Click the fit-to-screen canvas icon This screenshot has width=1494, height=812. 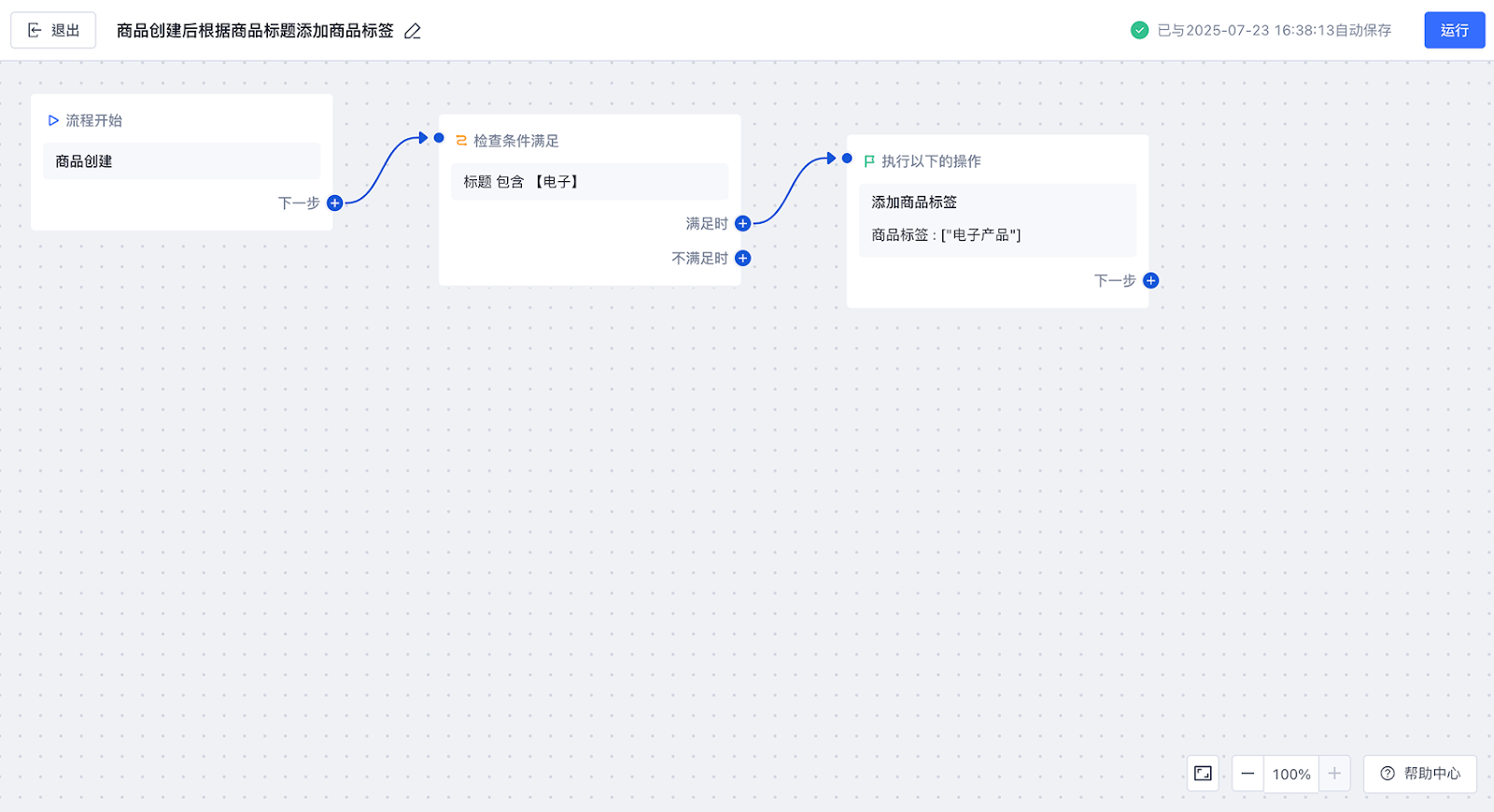point(1203,774)
